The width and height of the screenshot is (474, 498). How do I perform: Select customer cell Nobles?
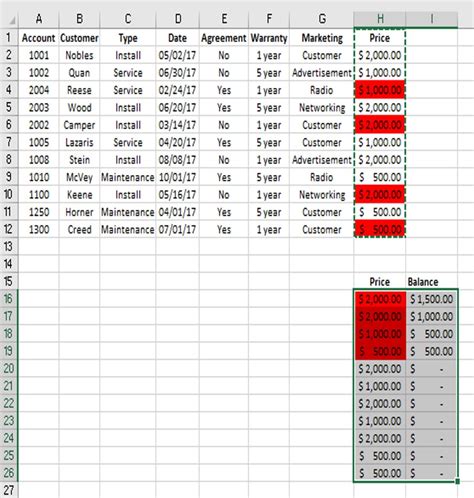[x=79, y=55]
